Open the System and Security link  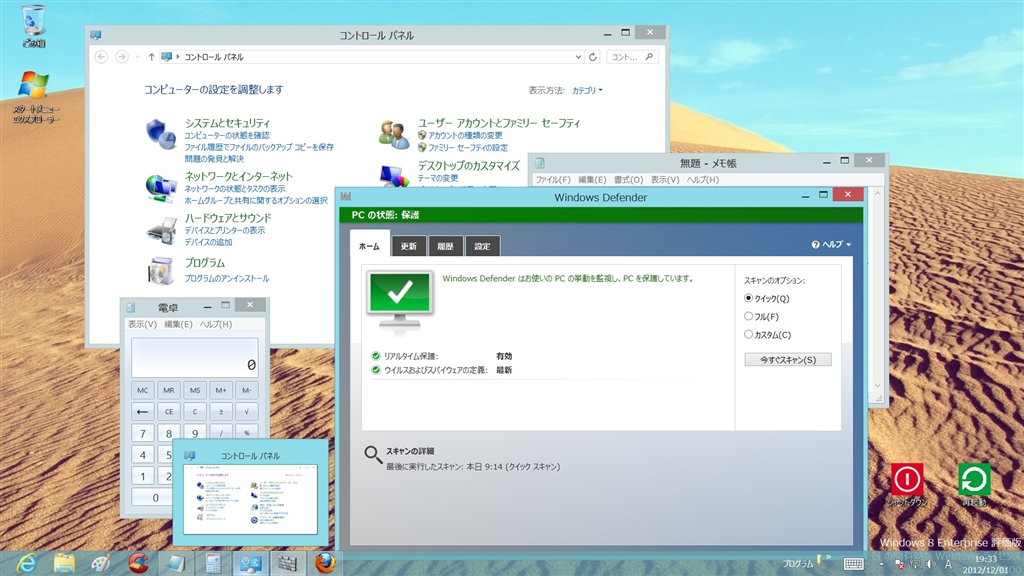227,123
